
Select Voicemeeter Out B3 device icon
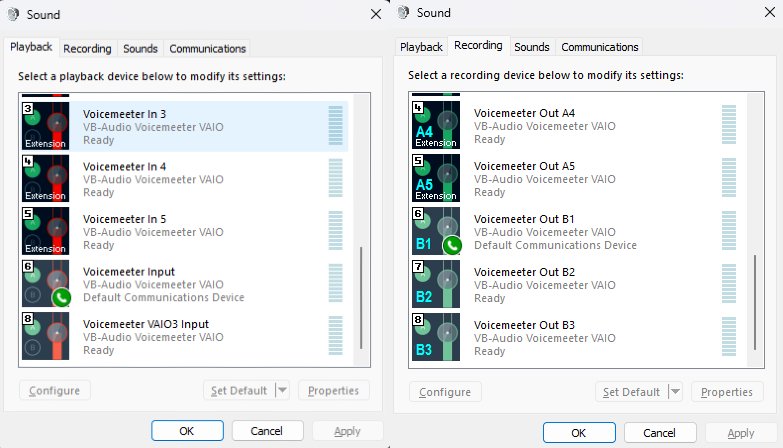click(436, 337)
